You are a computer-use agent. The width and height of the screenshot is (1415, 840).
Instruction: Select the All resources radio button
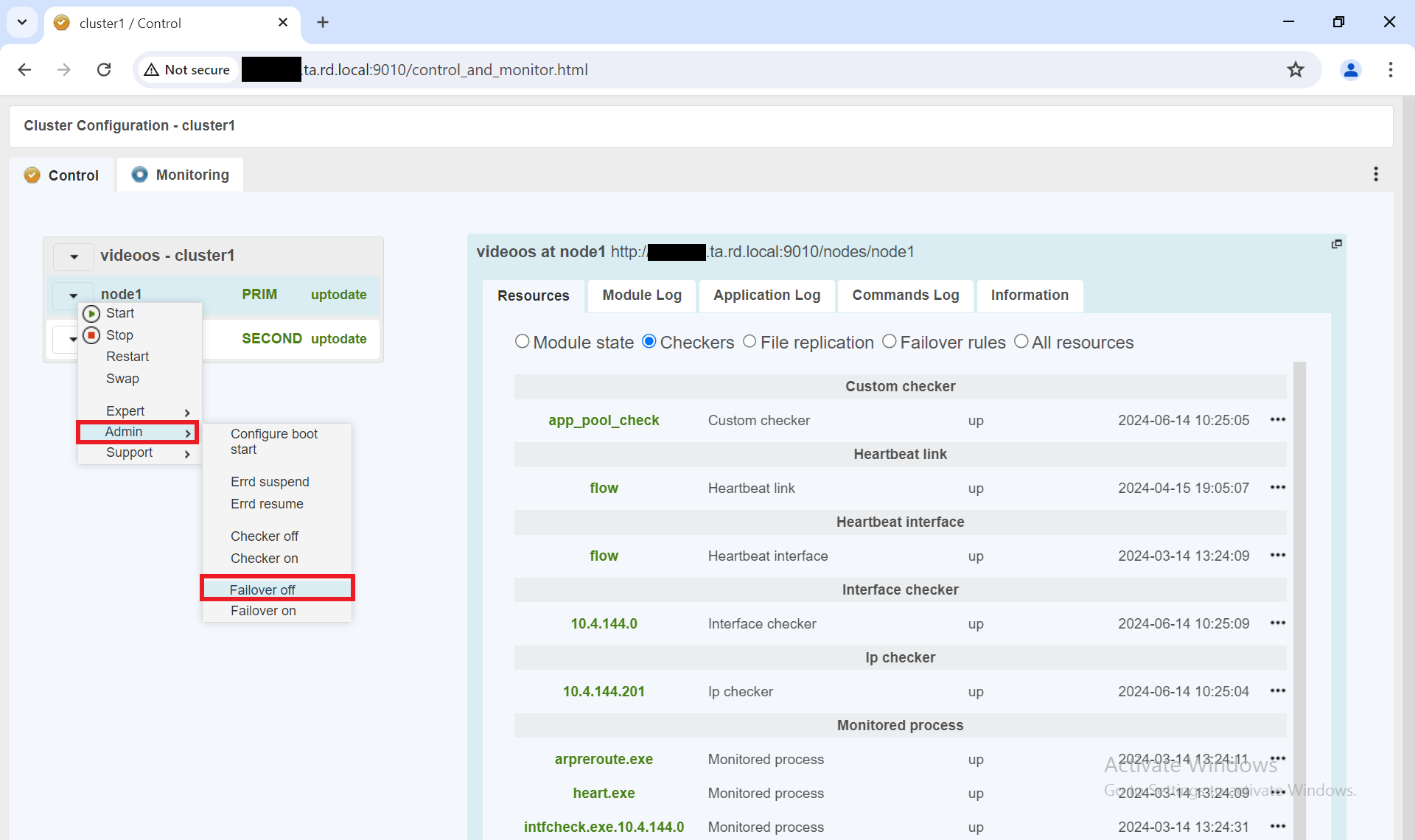point(1021,341)
